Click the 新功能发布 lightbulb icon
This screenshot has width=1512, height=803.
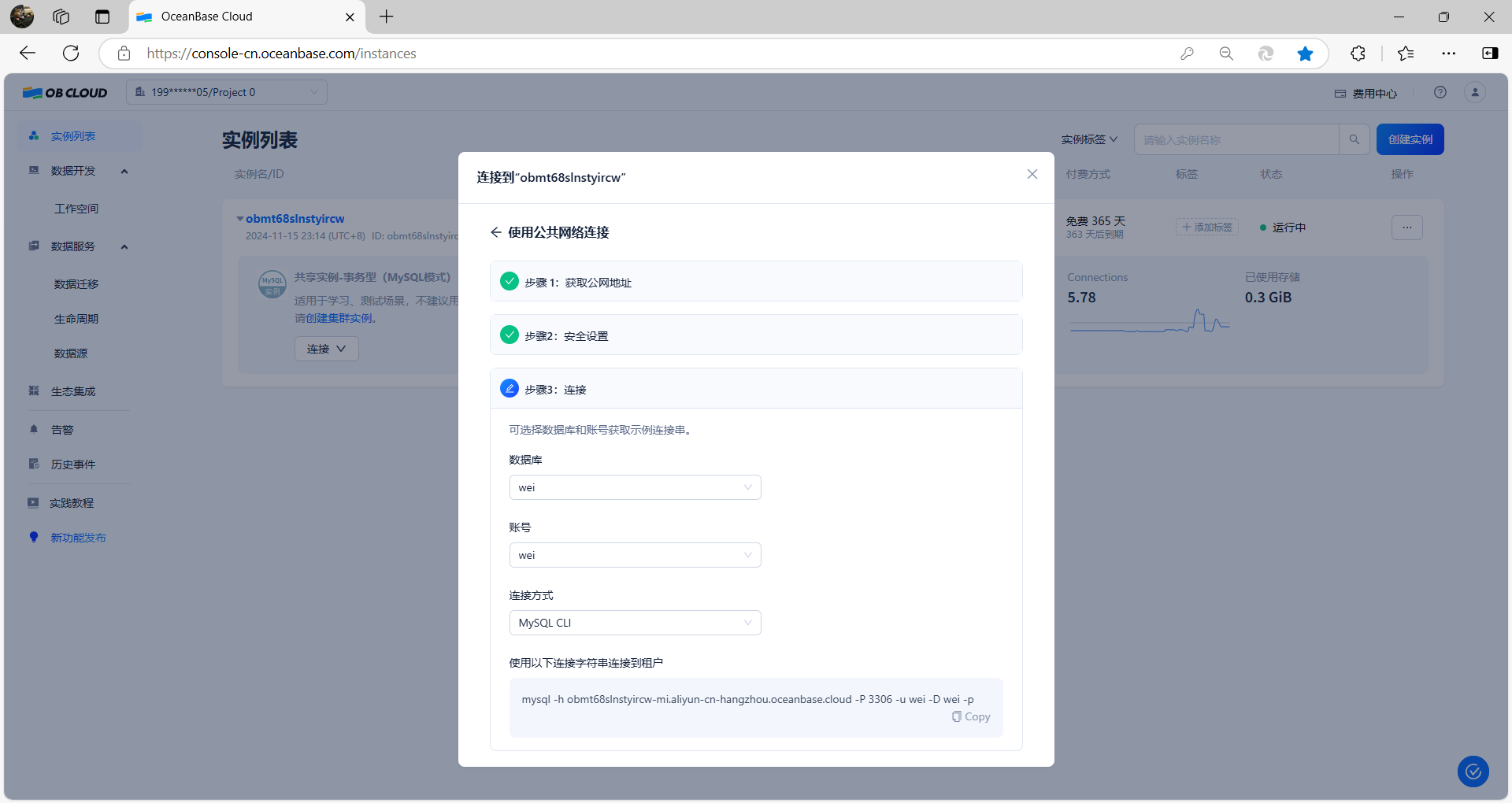click(x=34, y=537)
